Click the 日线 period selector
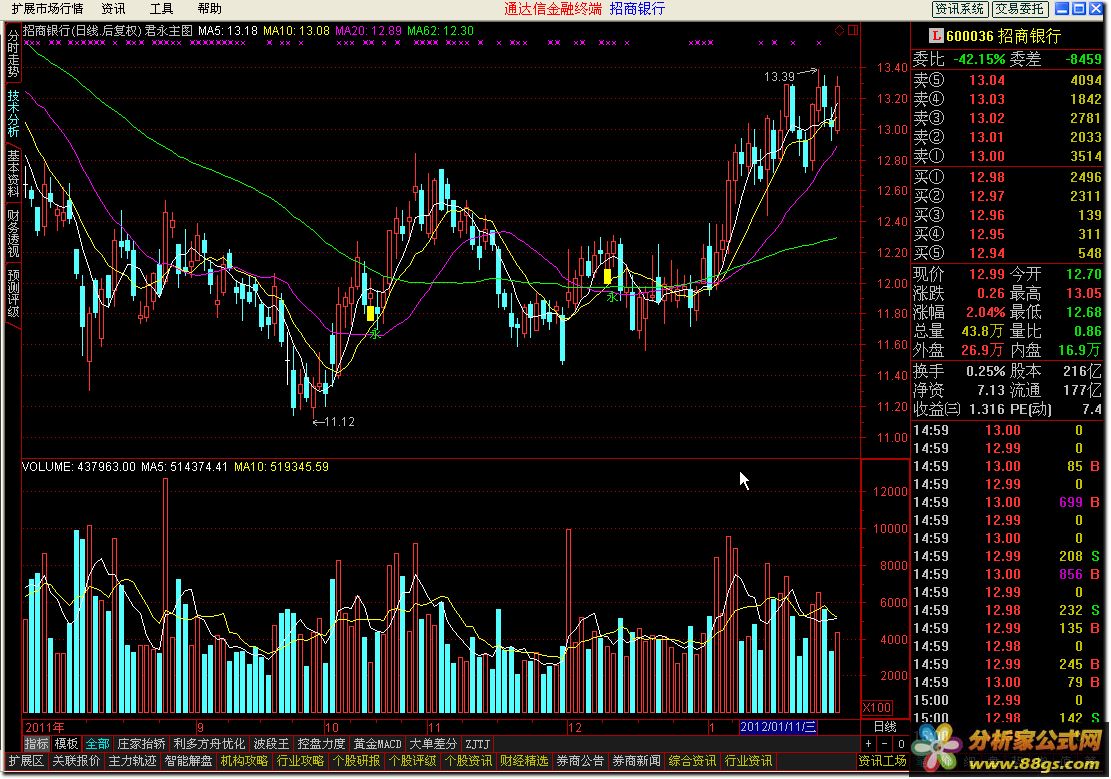Viewport: 1111px width, 779px height. tap(885, 727)
